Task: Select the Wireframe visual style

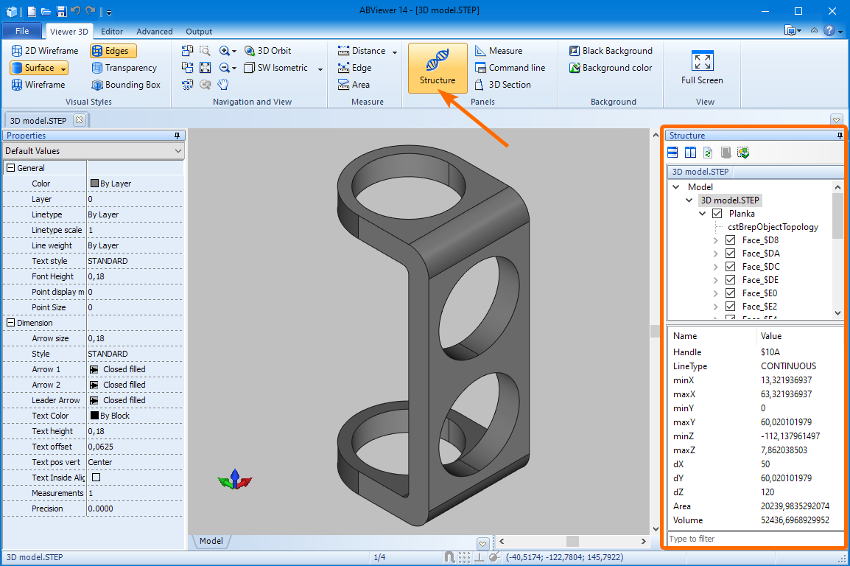Action: [38, 85]
